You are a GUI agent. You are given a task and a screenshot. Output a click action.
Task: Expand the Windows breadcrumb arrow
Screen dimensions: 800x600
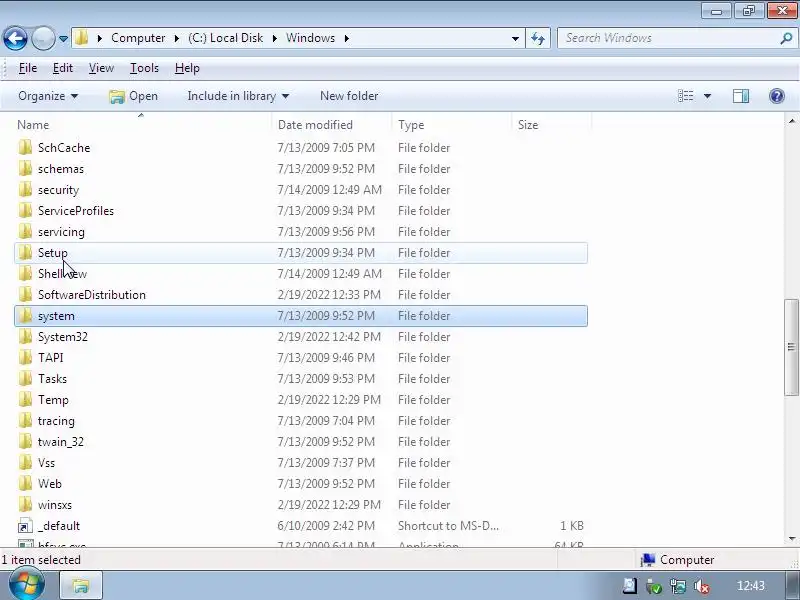coord(346,38)
